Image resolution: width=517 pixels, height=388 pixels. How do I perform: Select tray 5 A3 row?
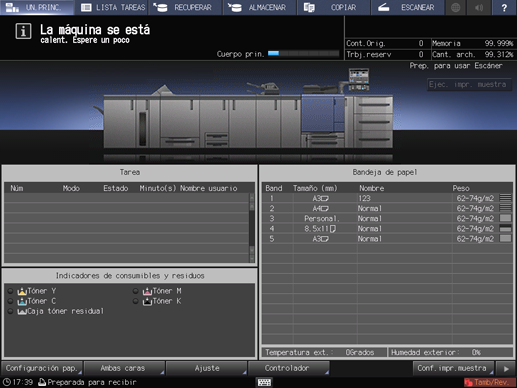[387, 239]
